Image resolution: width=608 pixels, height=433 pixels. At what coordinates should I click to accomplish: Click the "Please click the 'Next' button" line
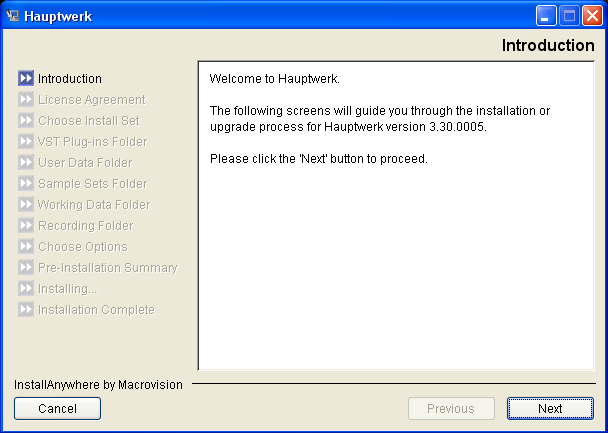[x=319, y=159]
